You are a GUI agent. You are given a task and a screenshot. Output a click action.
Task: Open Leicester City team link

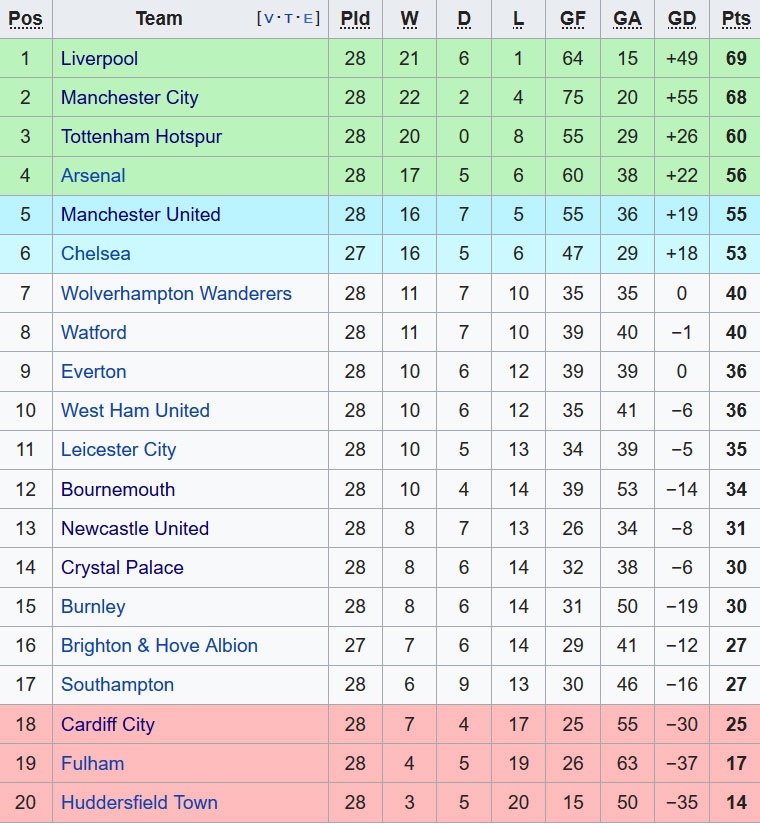point(118,449)
